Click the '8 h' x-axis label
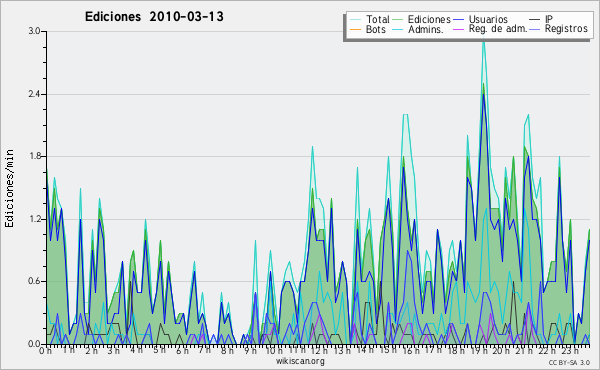This screenshot has width=600, height=370. point(227,350)
